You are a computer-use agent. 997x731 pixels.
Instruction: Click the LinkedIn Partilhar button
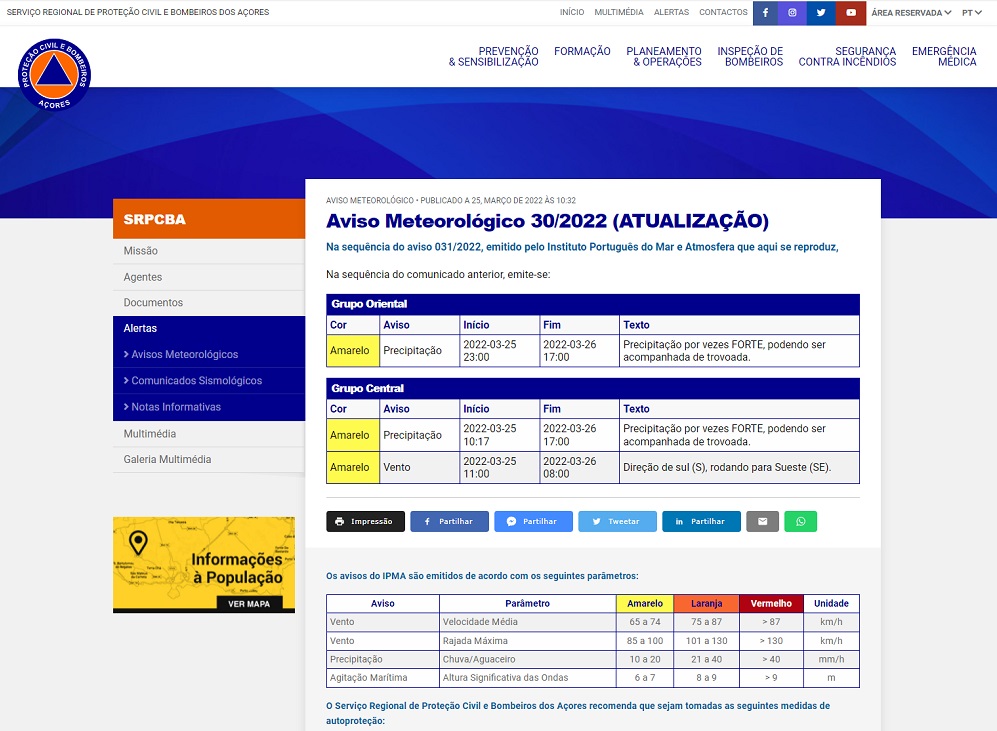(x=701, y=521)
